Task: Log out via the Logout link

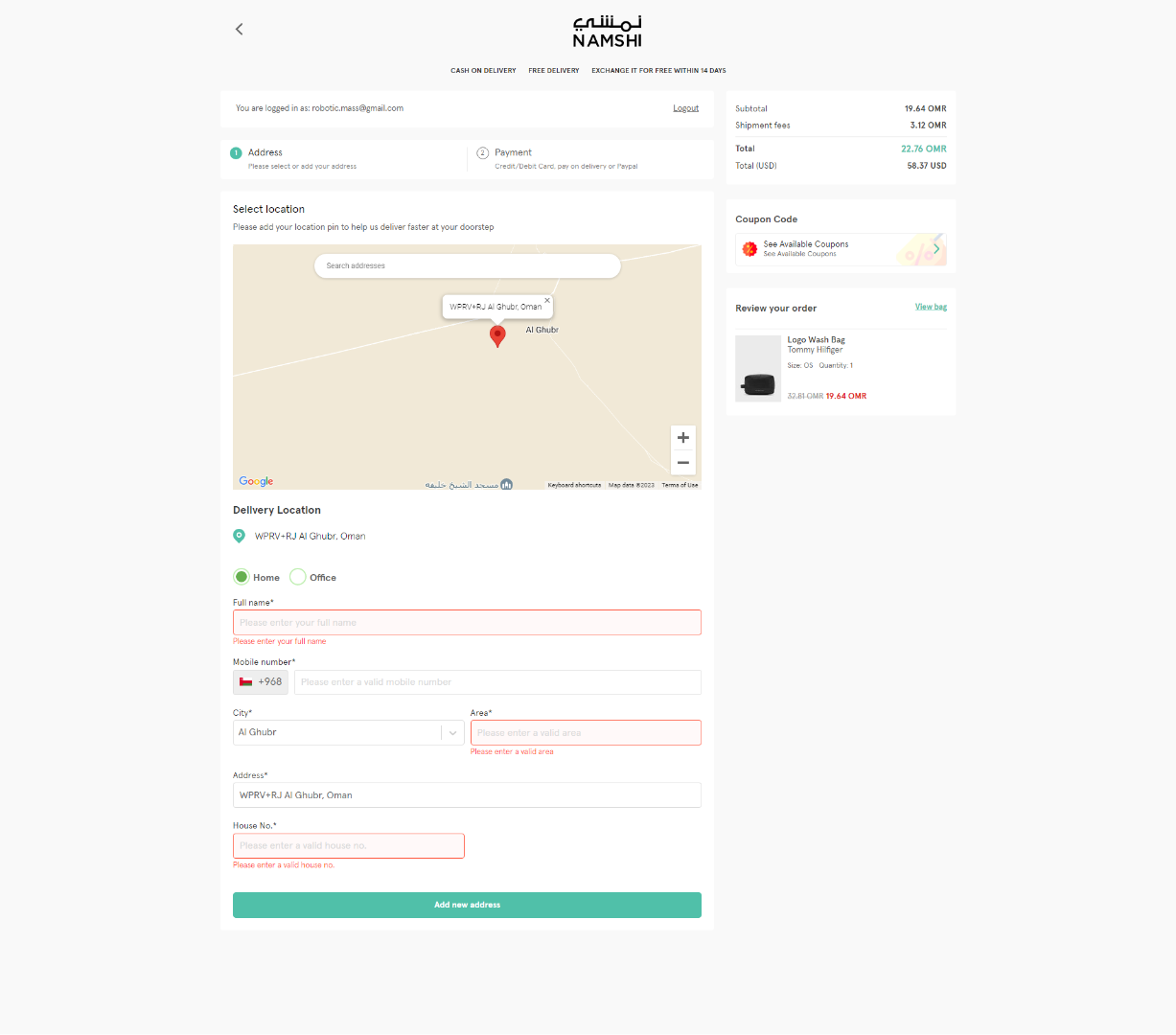Action: pyautogui.click(x=686, y=108)
